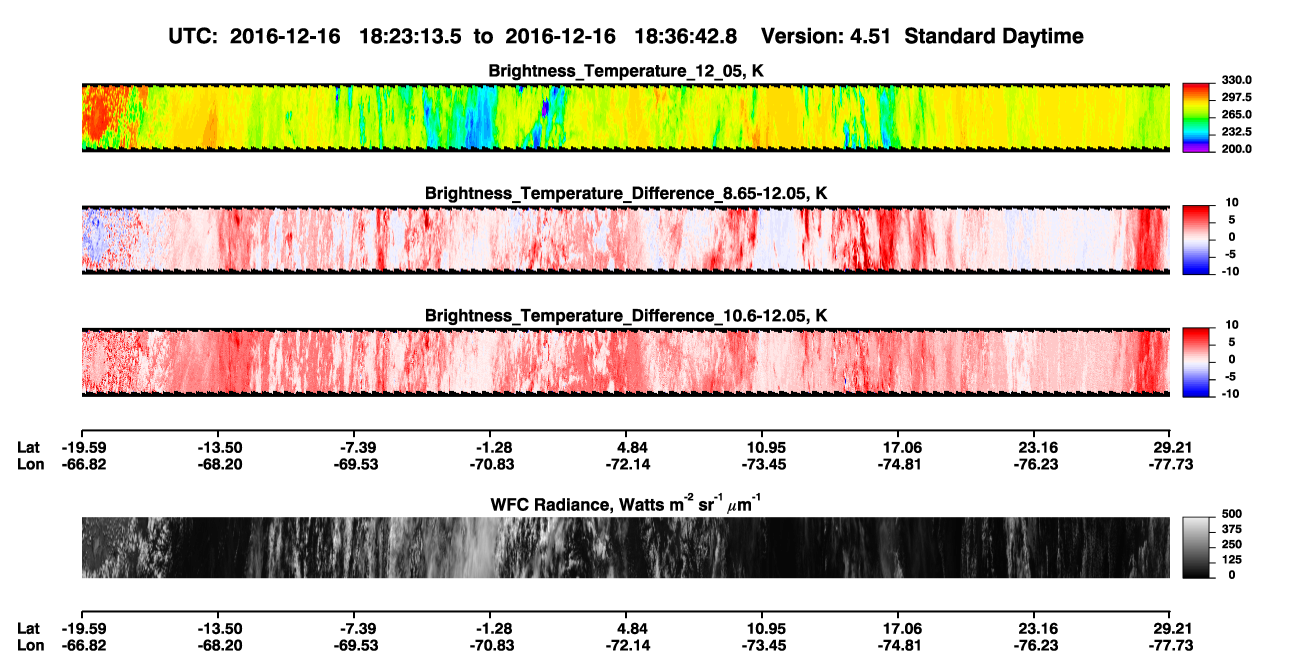Image resolution: width=1300 pixels, height=667 pixels.
Task: Click the Brightness_Temperature_Difference_10.6-12.05, K title
Action: click(x=626, y=316)
